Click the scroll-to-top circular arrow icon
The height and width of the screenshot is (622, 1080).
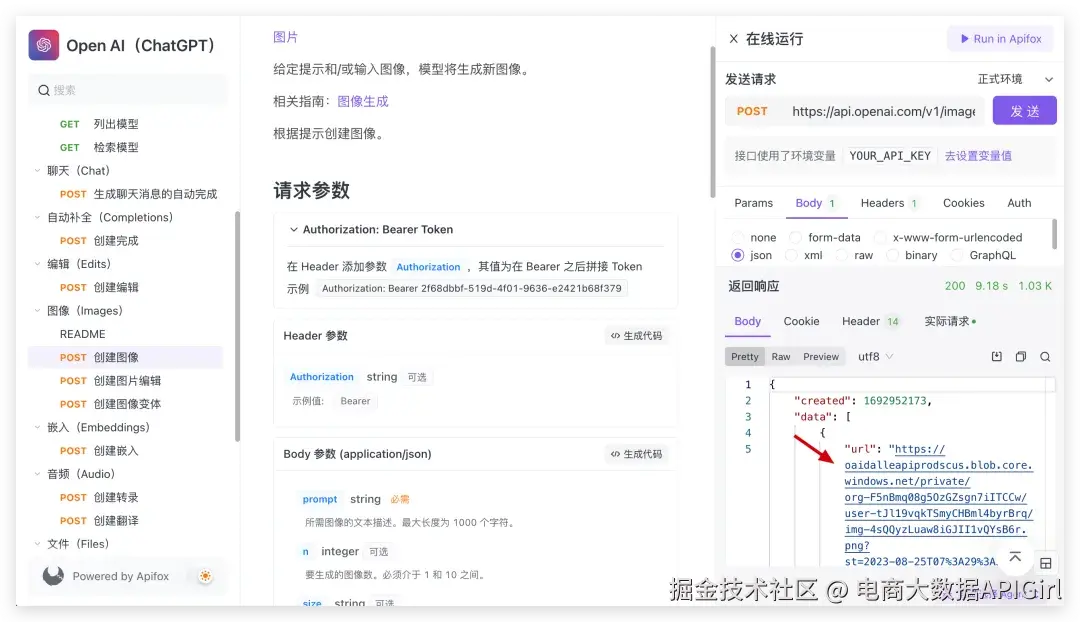[1015, 558]
